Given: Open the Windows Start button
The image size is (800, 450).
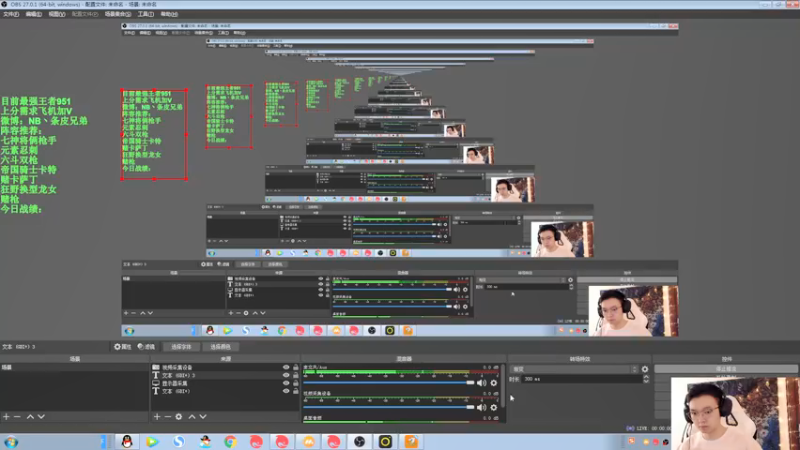Looking at the screenshot, I should coord(11,442).
